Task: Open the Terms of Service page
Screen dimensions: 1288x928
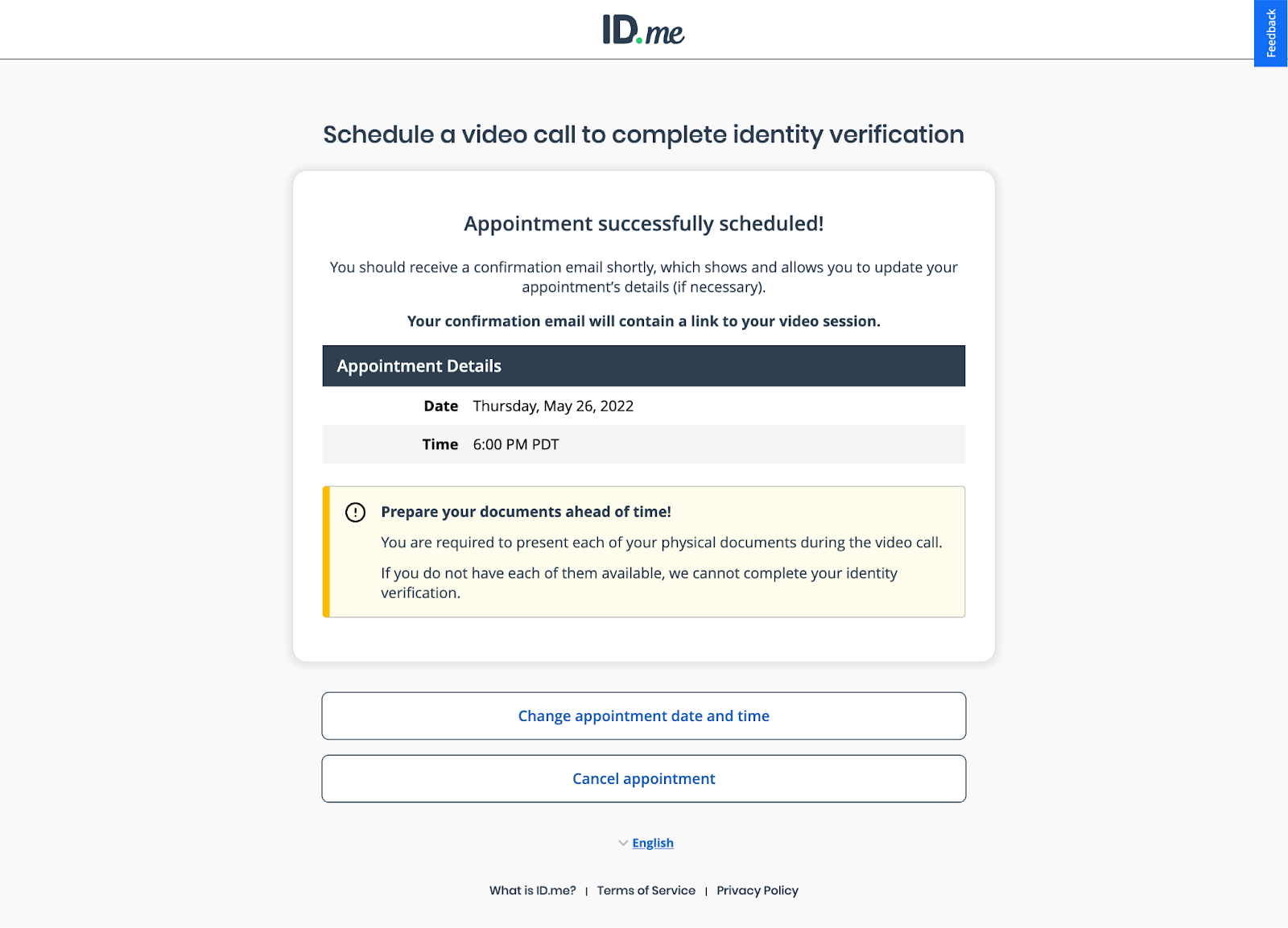Action: [x=646, y=890]
